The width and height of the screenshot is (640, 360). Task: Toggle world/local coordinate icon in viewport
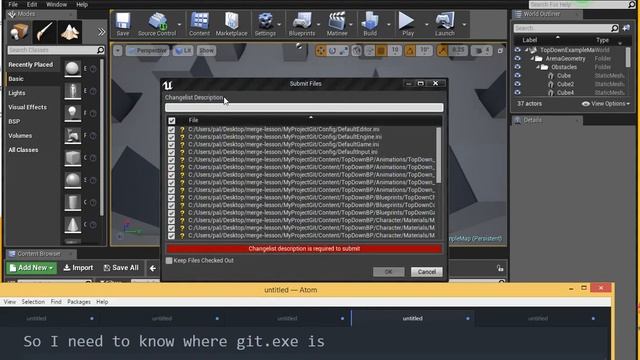tap(356, 51)
